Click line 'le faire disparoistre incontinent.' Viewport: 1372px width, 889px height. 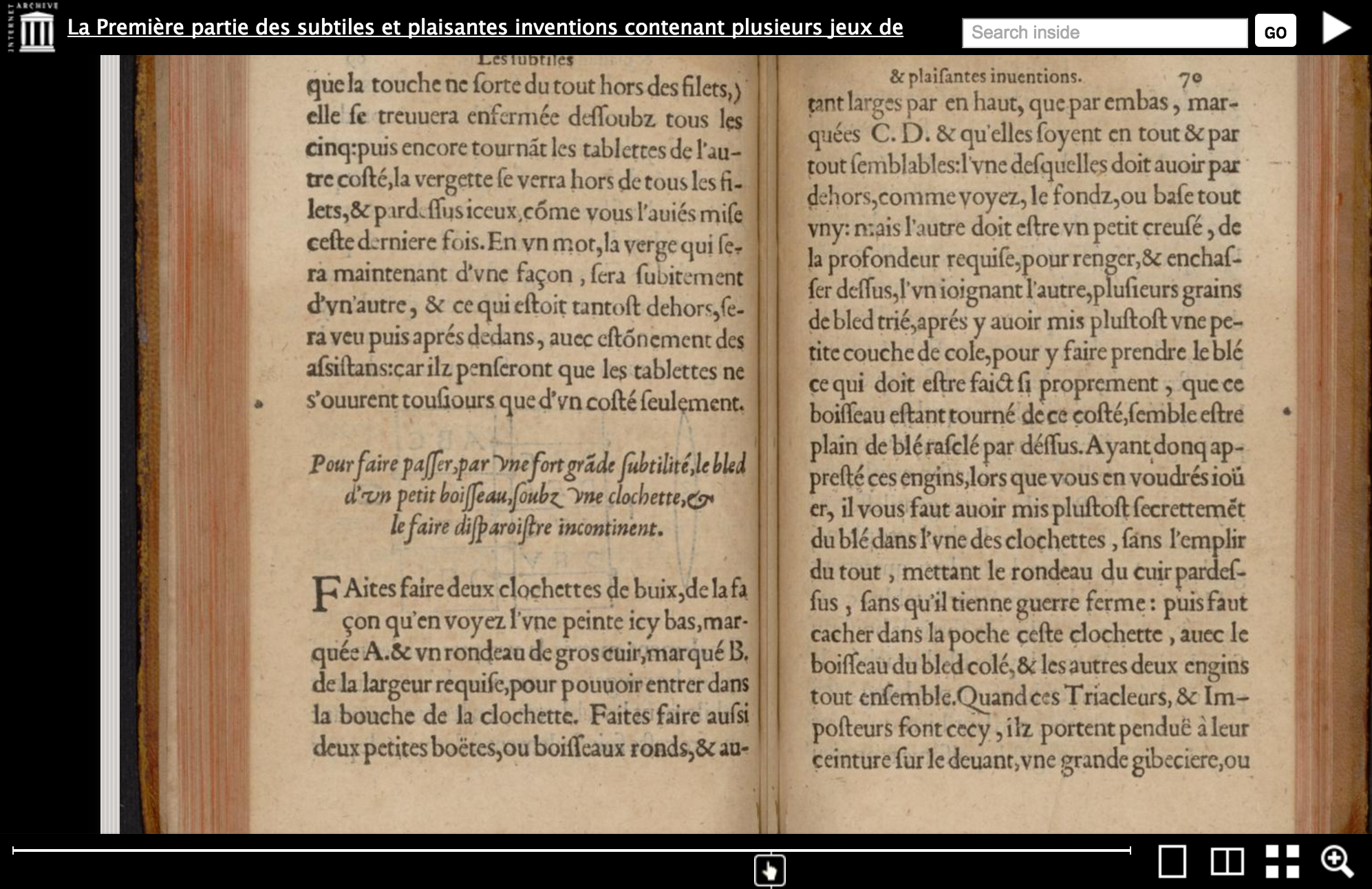(527, 528)
